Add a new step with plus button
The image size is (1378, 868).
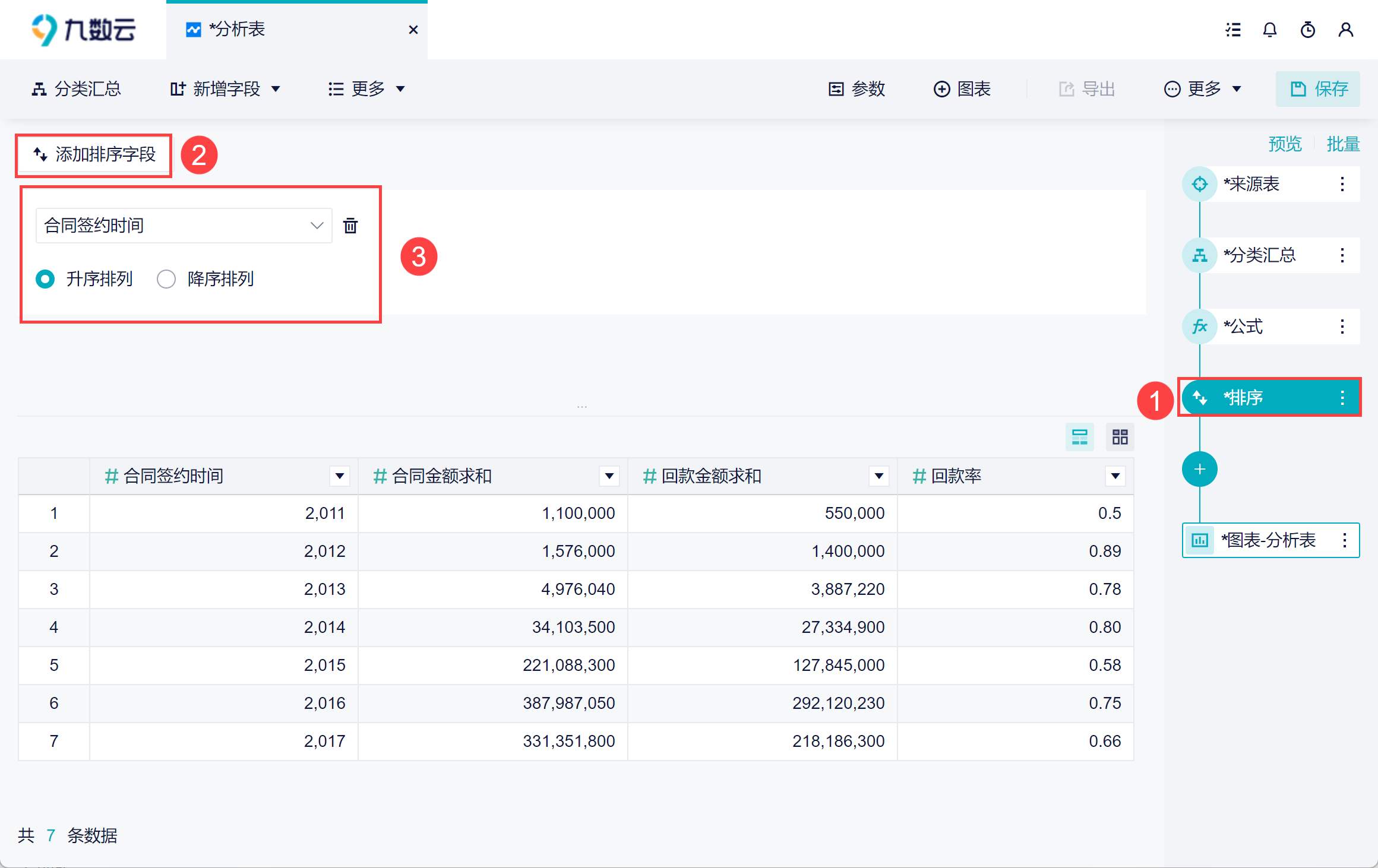coord(1199,470)
